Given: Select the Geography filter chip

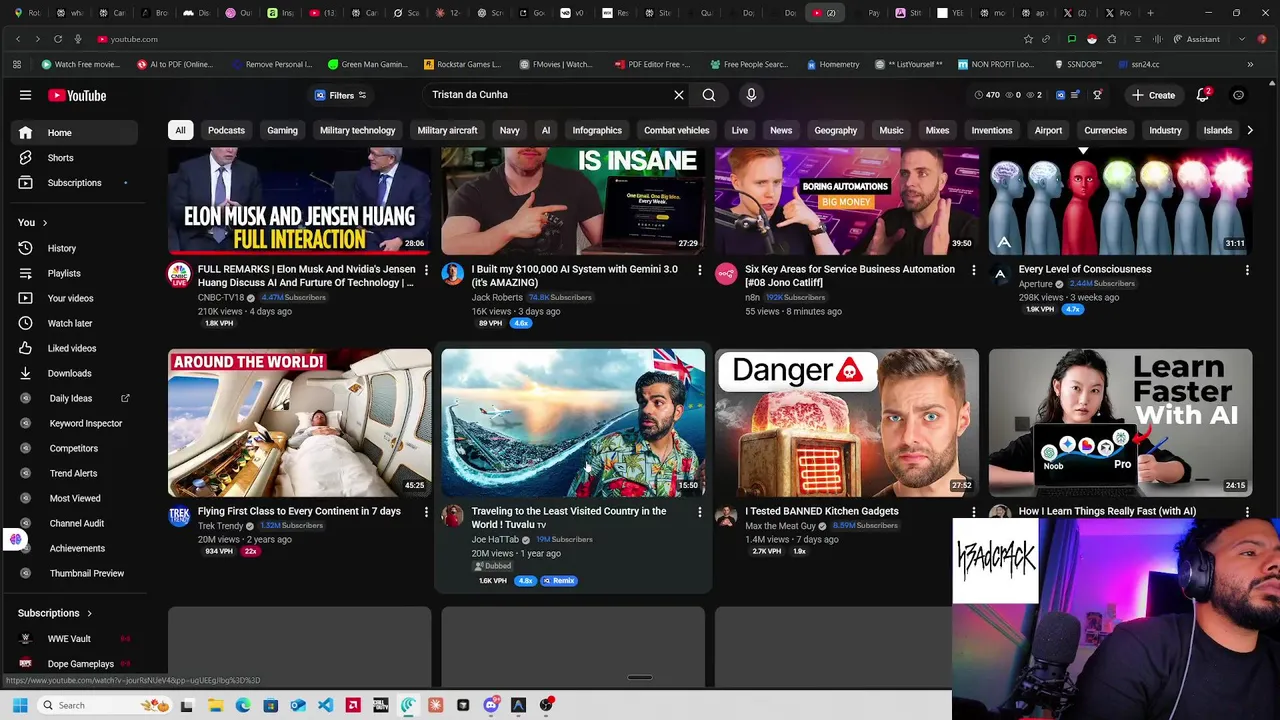Looking at the screenshot, I should [x=835, y=130].
